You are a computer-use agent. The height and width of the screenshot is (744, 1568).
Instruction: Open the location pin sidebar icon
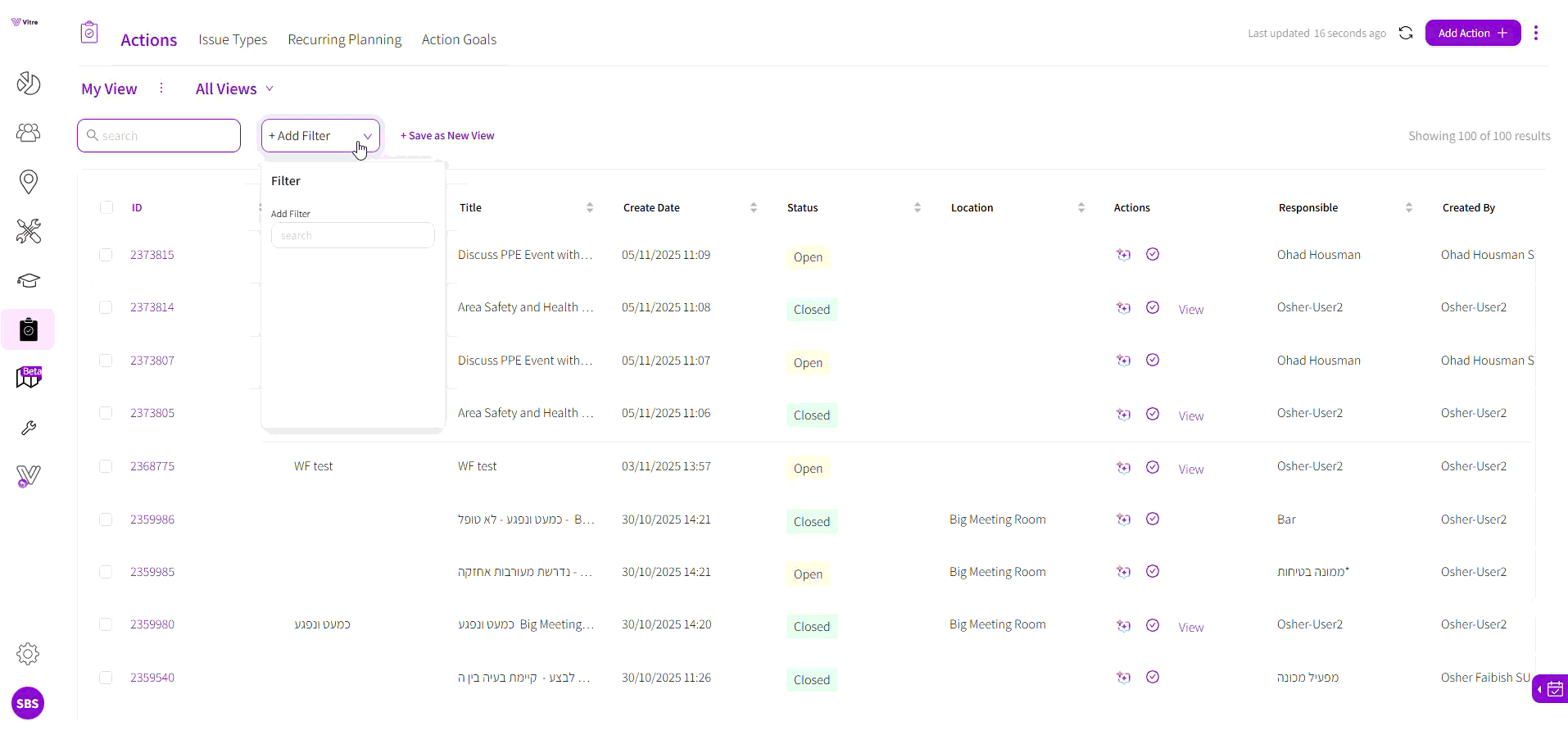tap(29, 182)
